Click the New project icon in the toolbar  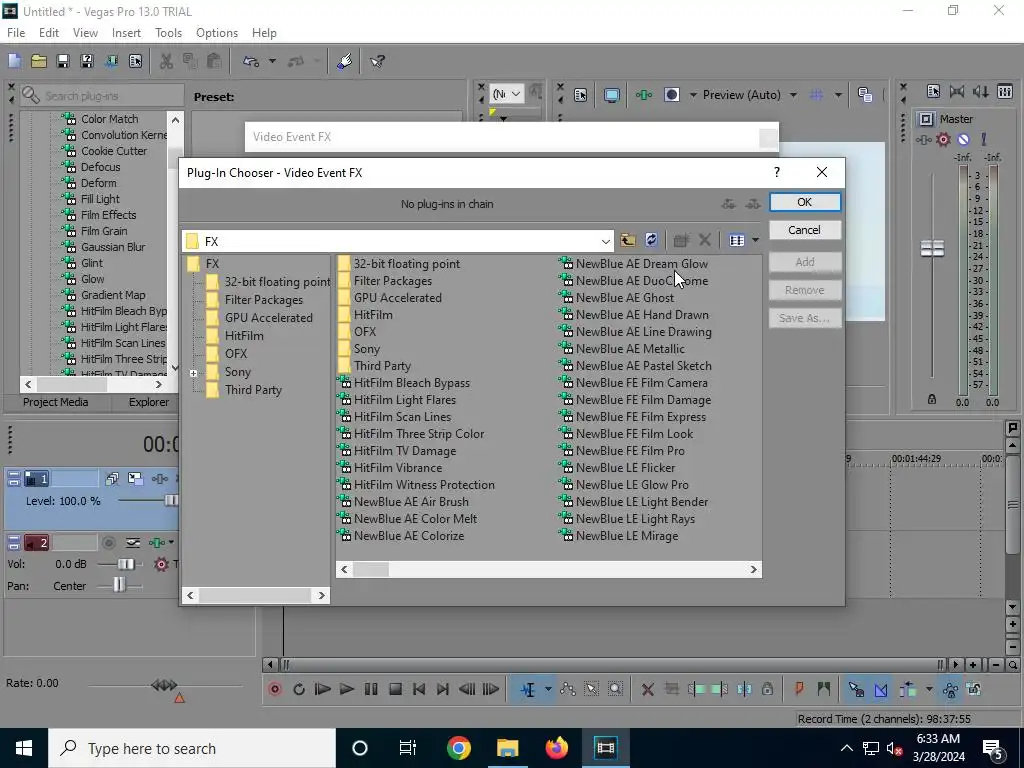coord(14,61)
